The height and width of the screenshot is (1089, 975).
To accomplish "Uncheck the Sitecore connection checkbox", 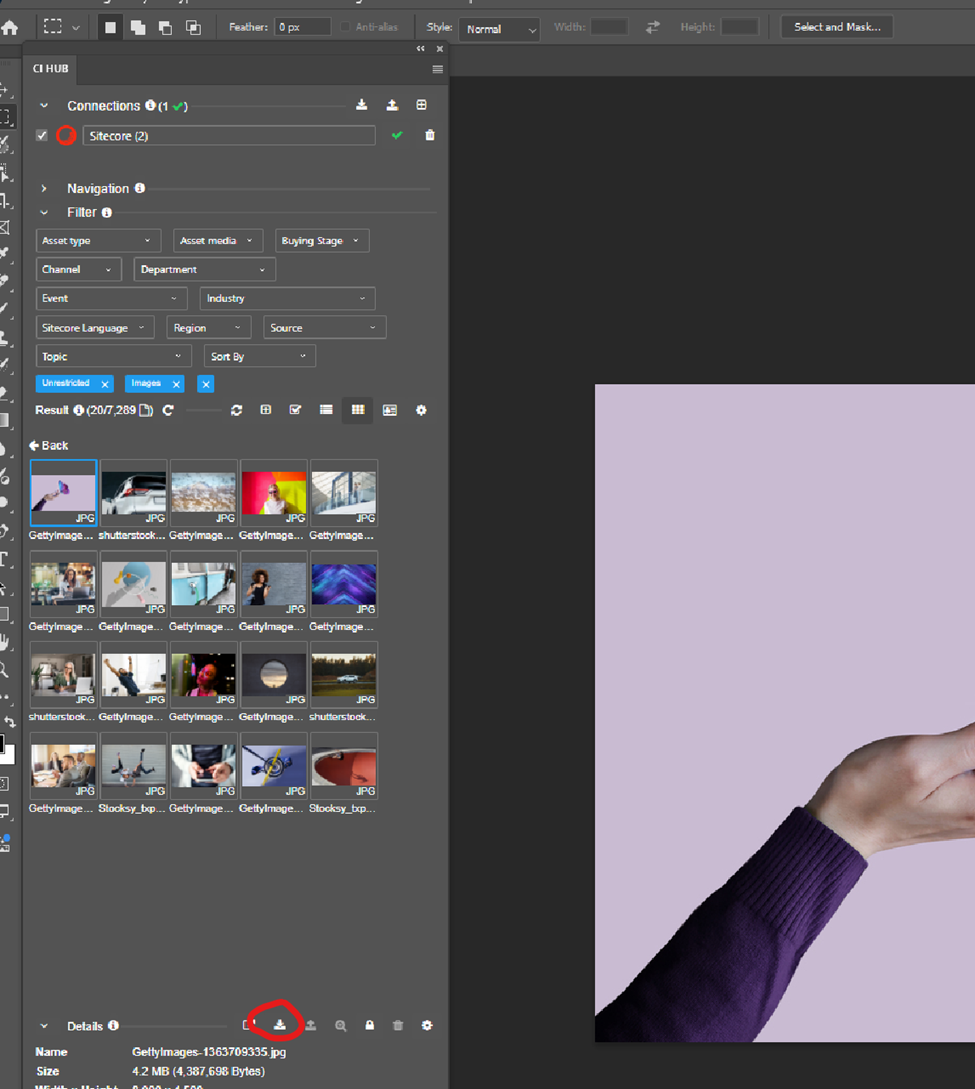I will tap(42, 136).
